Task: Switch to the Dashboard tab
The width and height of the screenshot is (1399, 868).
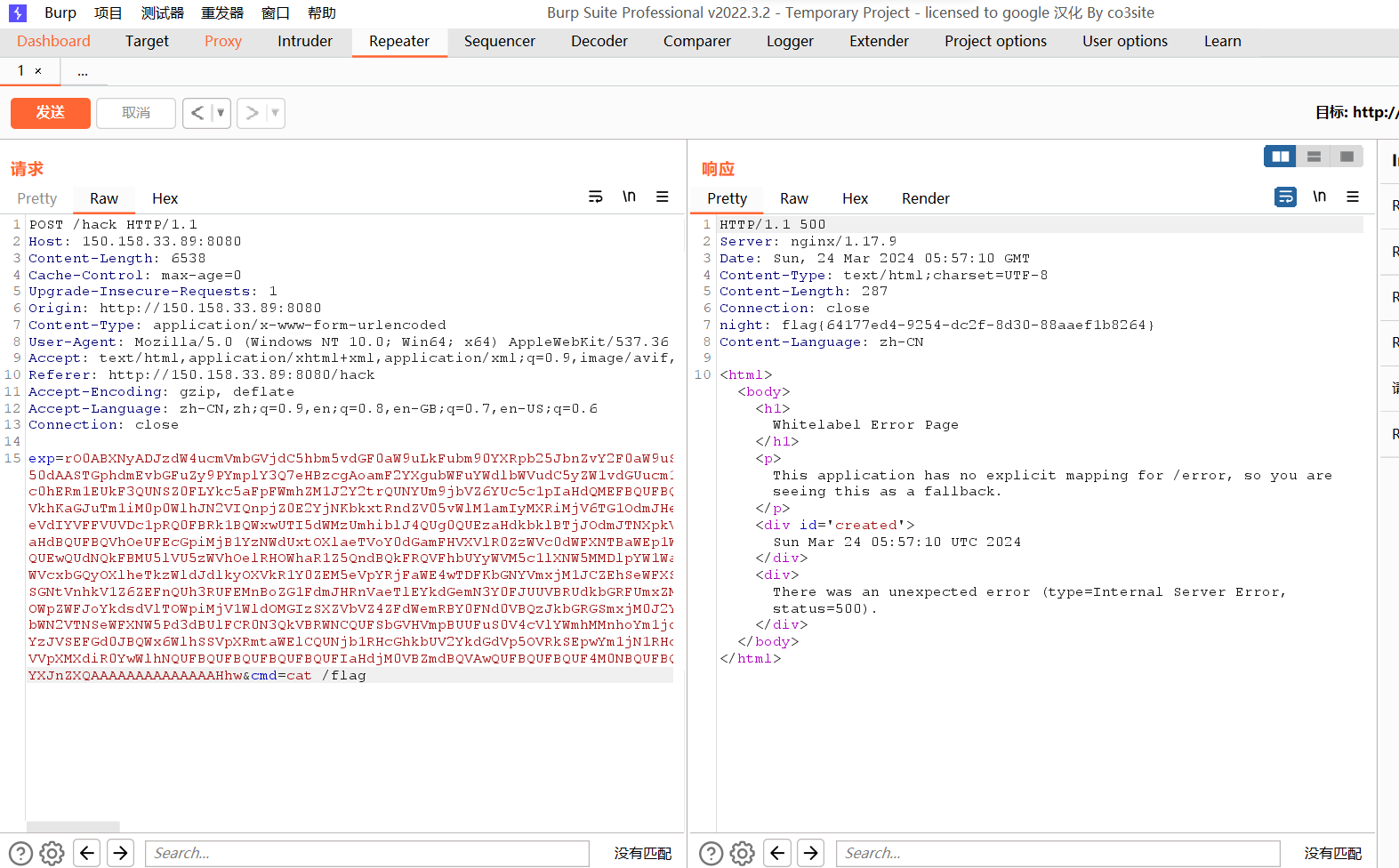Action: [53, 41]
